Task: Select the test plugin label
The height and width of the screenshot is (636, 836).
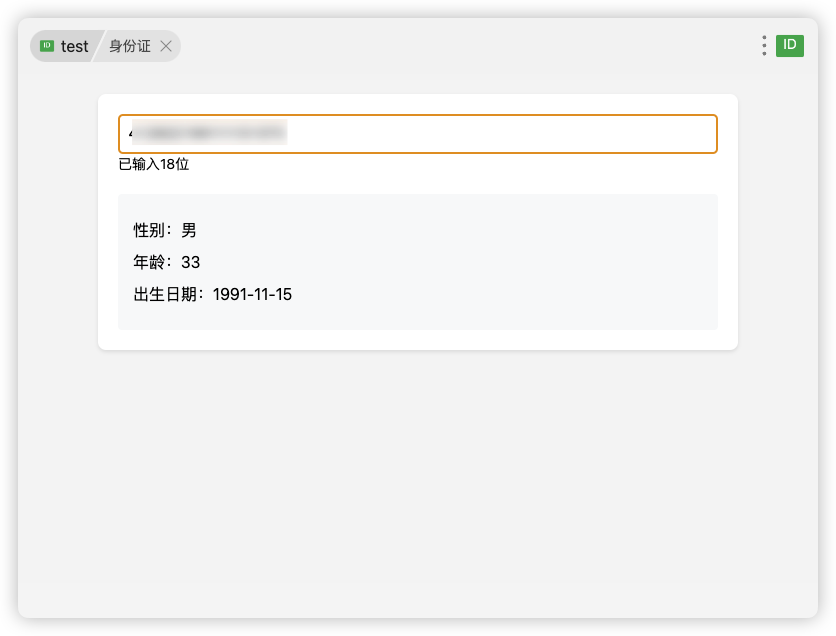Action: tap(74, 46)
